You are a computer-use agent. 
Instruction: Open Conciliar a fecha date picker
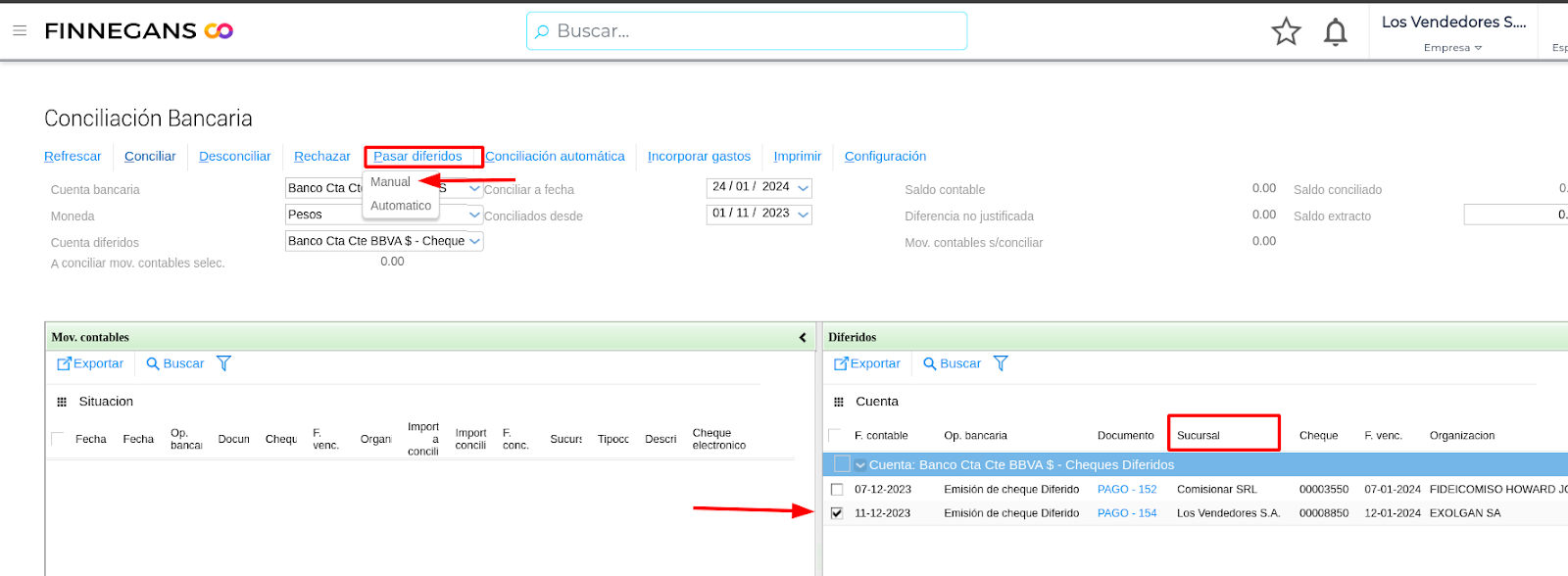pos(803,187)
